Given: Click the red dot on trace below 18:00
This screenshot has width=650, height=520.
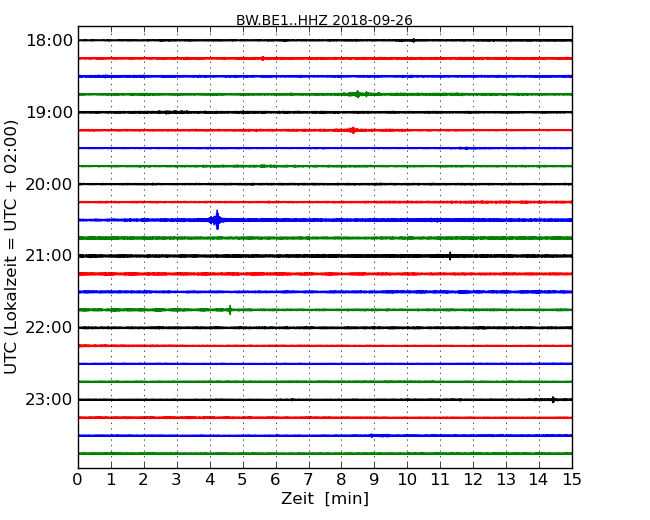Looking at the screenshot, I should (x=263, y=58).
